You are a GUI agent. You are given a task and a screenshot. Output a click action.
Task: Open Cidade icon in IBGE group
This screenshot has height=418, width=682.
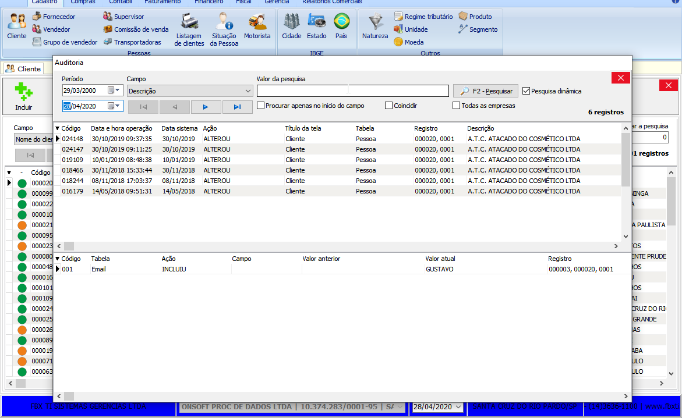coord(291,26)
